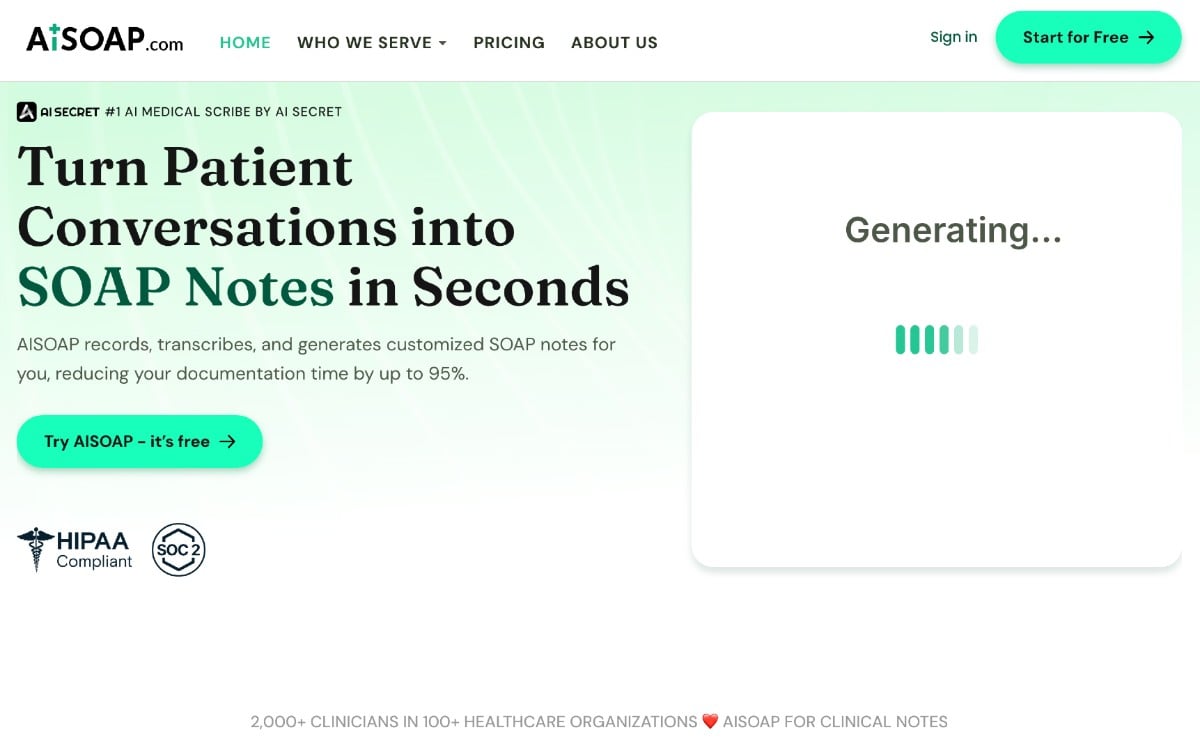The image size is (1200, 750).
Task: Click the green generating progress bar
Action: (x=936, y=340)
